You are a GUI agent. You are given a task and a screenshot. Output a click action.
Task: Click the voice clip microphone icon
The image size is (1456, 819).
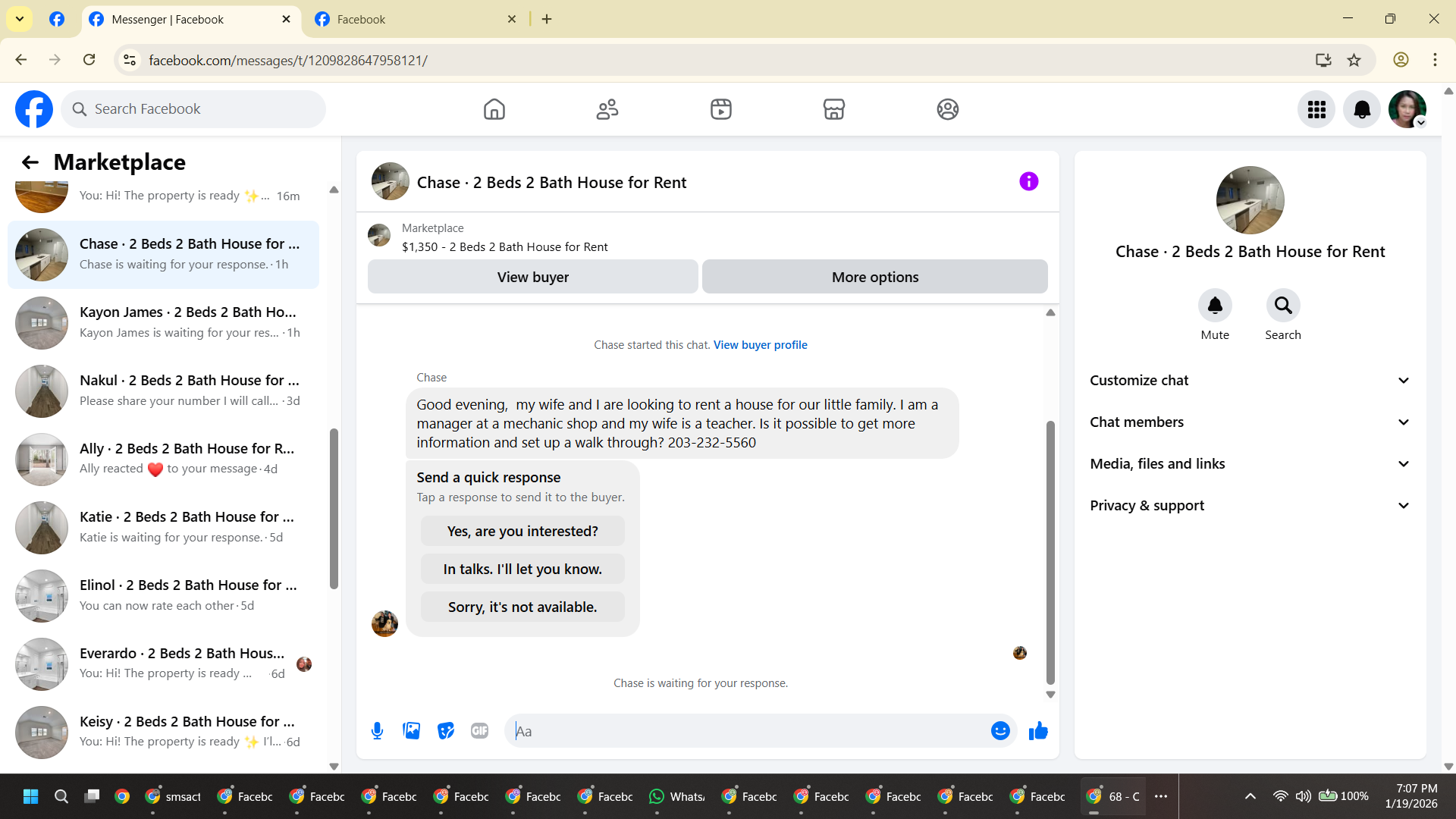click(x=377, y=731)
